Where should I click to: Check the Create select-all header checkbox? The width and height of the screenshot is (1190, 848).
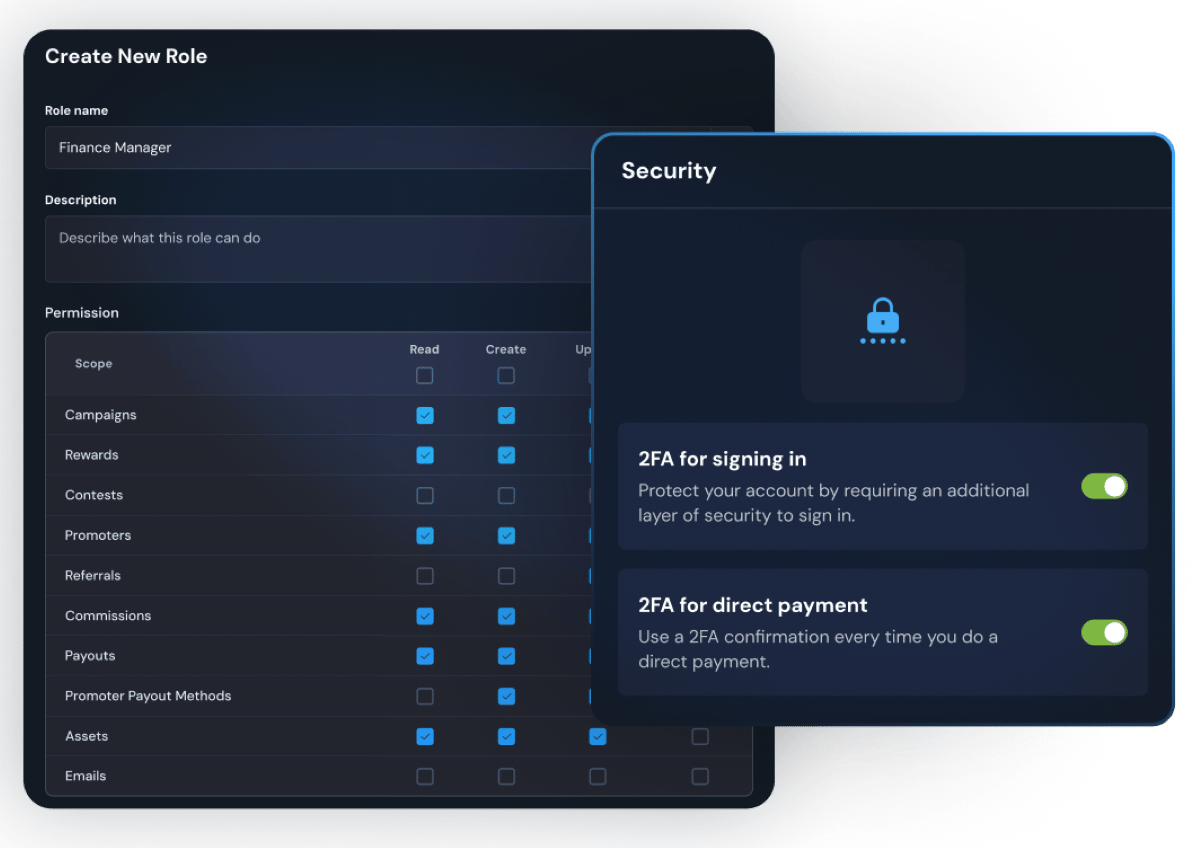(x=506, y=376)
